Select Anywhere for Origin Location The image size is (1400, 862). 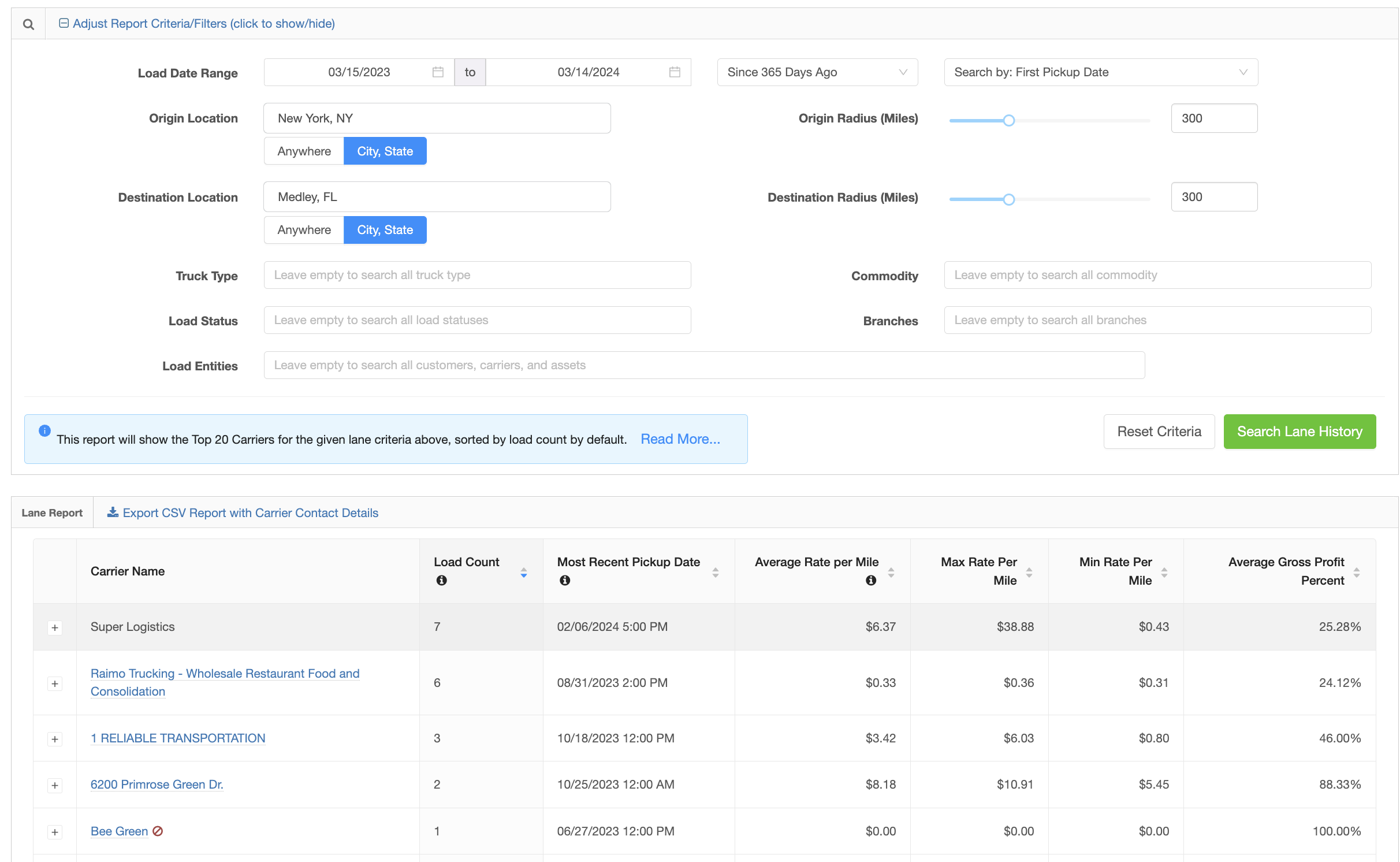click(x=304, y=151)
